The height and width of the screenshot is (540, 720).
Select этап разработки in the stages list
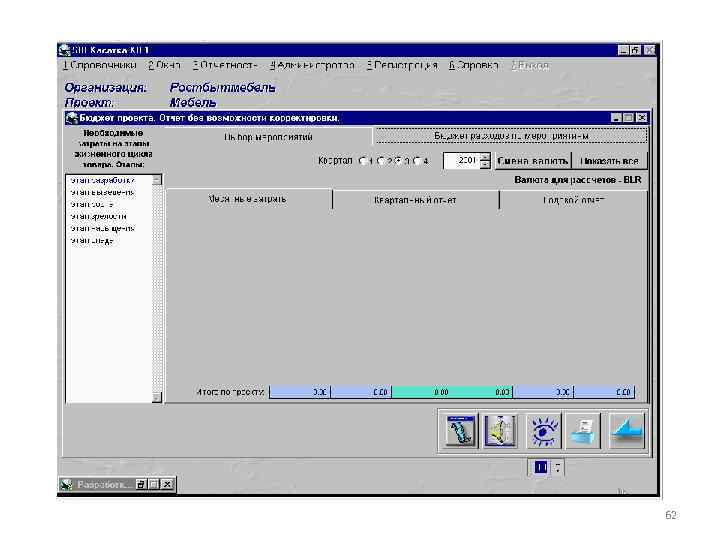tap(102, 180)
